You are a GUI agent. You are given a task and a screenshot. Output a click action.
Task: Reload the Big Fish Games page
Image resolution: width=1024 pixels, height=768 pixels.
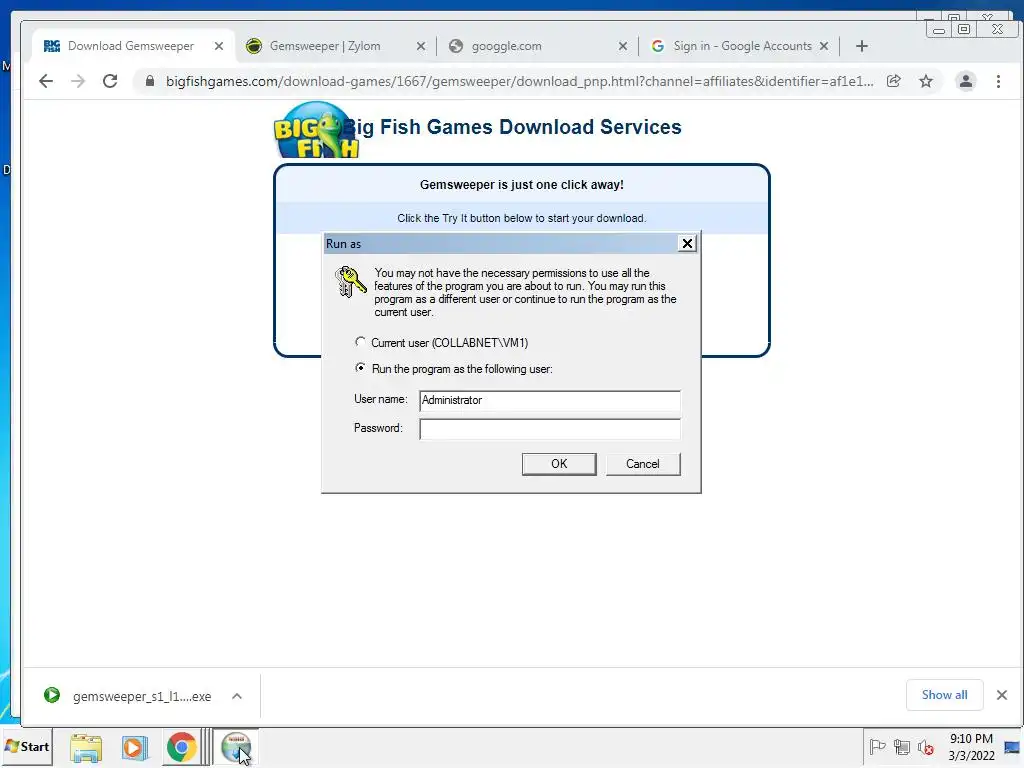pos(110,81)
